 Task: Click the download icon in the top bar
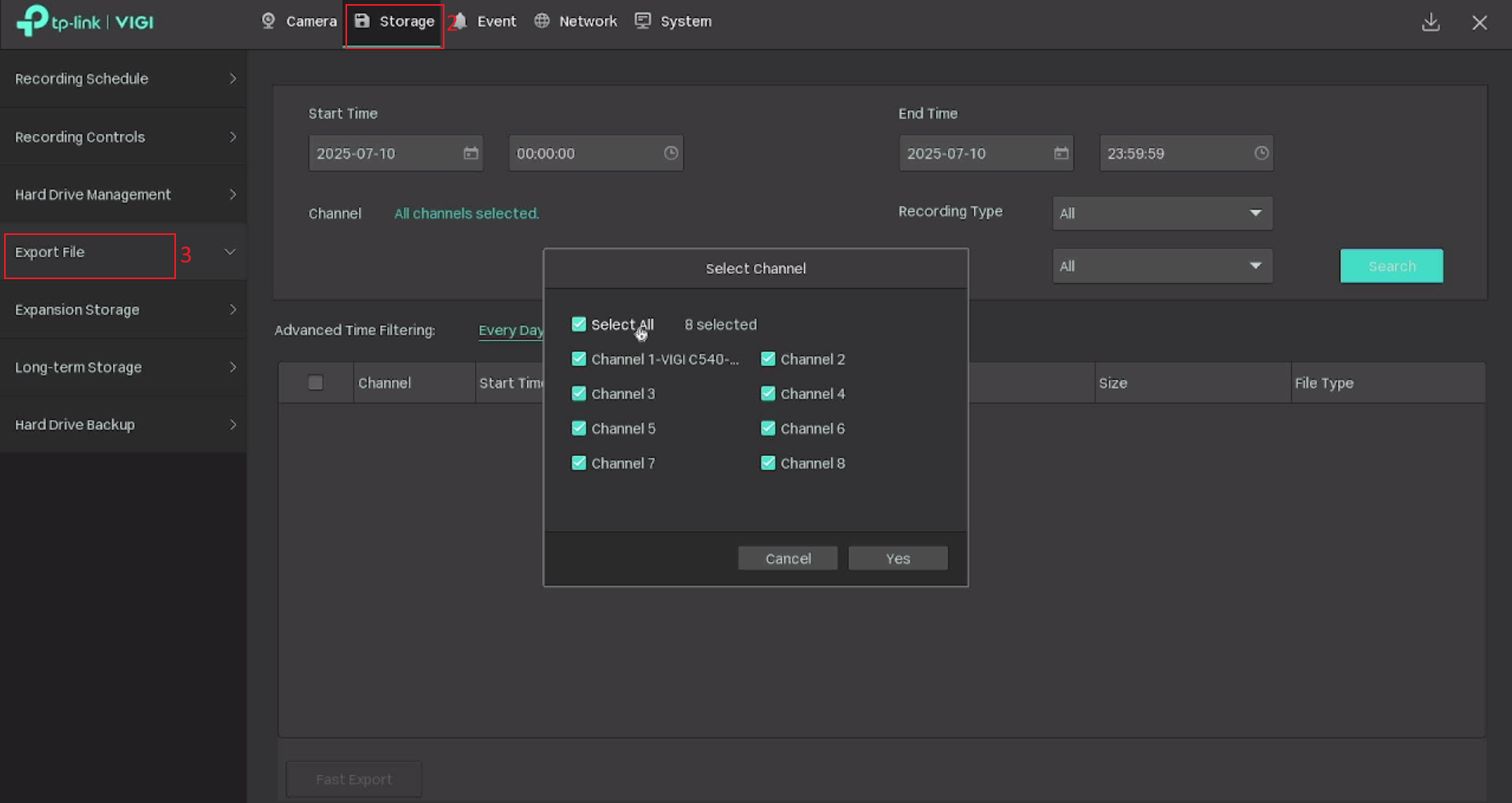1431,22
